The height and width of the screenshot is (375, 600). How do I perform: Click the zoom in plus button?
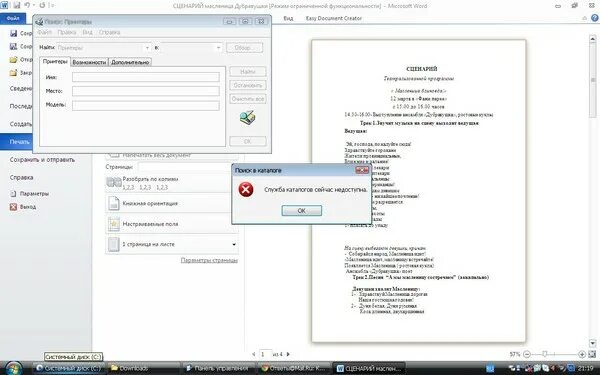pos(582,354)
